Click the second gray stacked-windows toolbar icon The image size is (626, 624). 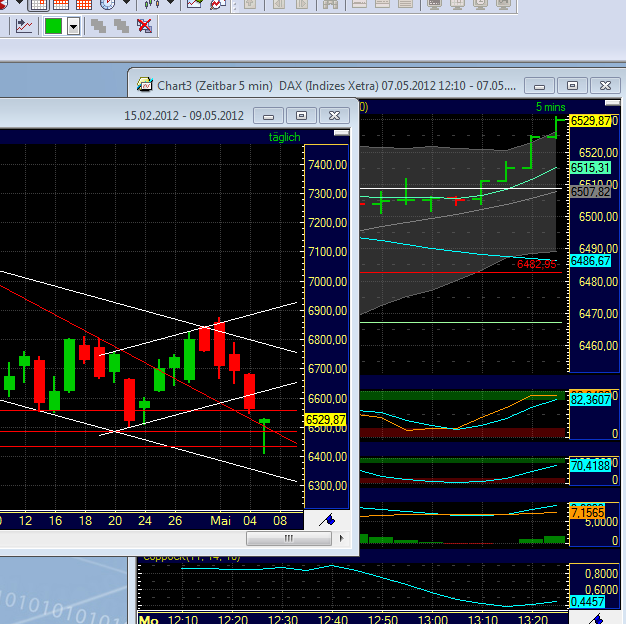121,26
